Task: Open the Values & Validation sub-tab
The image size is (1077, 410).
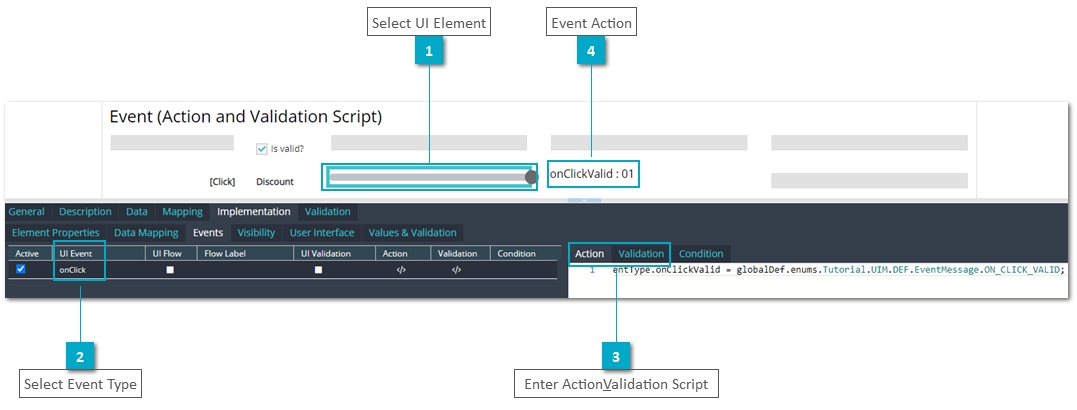Action: point(413,233)
